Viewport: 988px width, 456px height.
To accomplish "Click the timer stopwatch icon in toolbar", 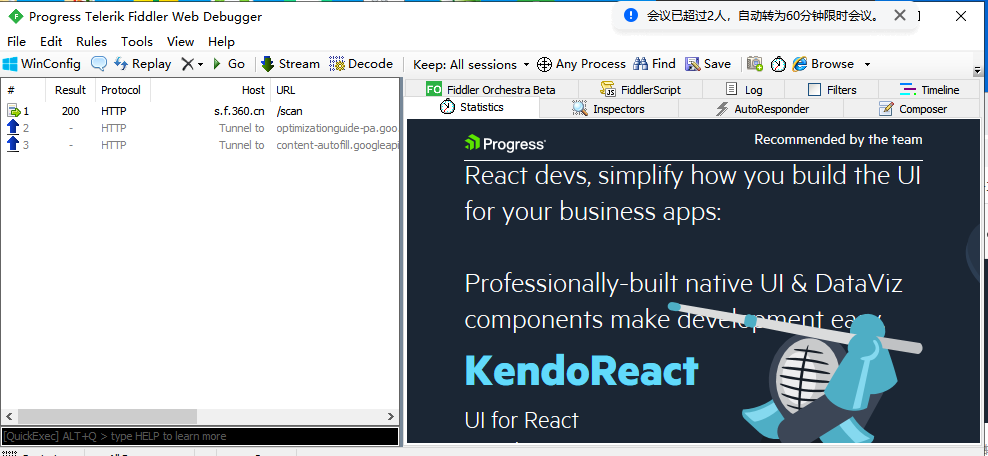I will click(778, 64).
